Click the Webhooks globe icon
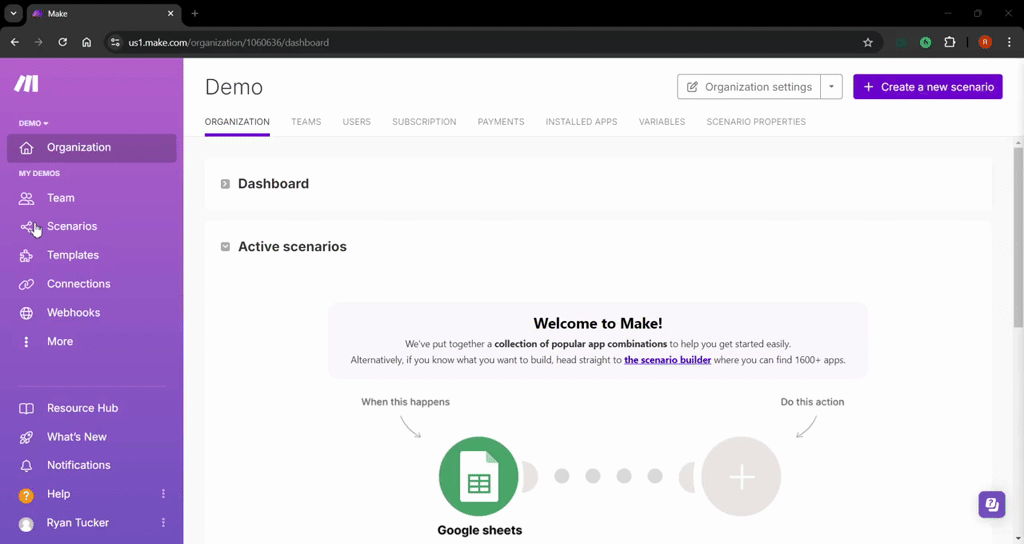Viewport: 1024px width, 544px height. 26,313
